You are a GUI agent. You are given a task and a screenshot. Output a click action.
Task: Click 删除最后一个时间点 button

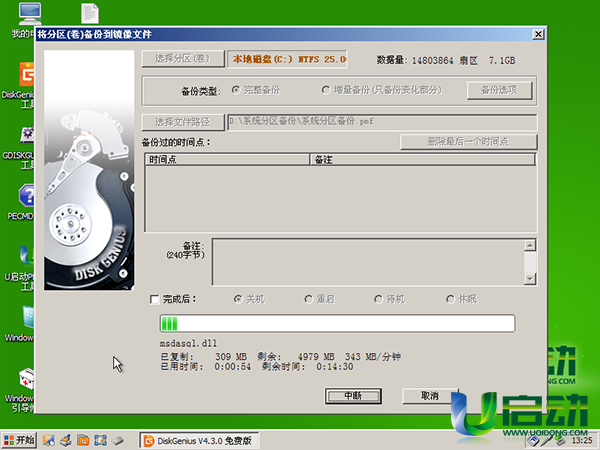coord(468,142)
